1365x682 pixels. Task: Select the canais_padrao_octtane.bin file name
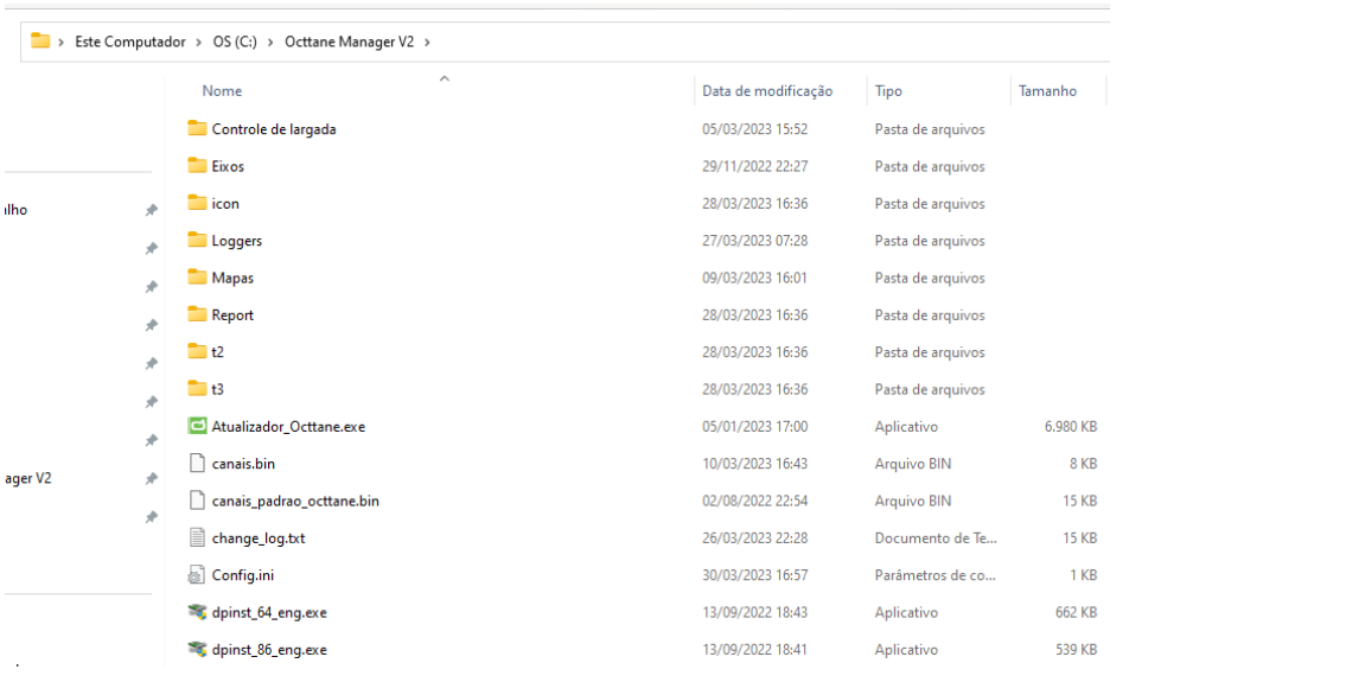(x=295, y=502)
